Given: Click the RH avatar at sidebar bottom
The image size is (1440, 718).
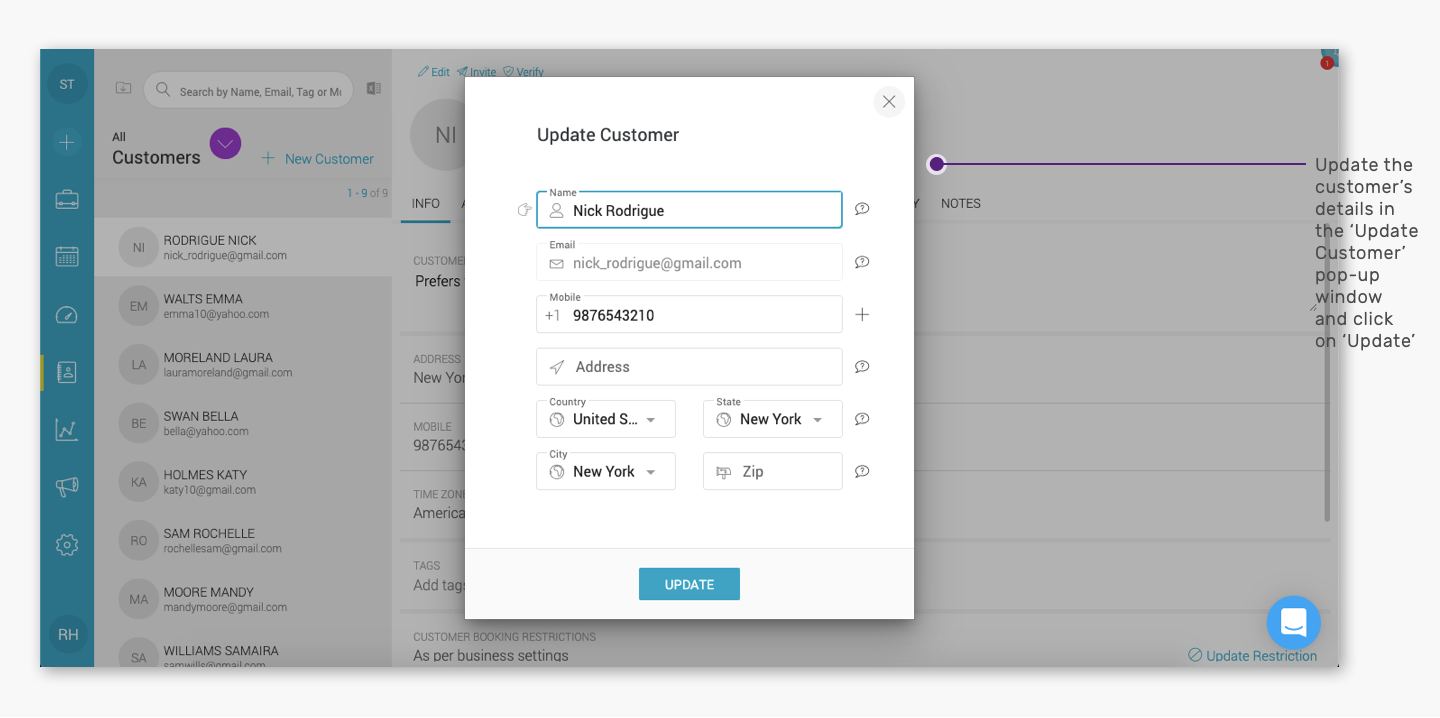Looking at the screenshot, I should (68, 634).
